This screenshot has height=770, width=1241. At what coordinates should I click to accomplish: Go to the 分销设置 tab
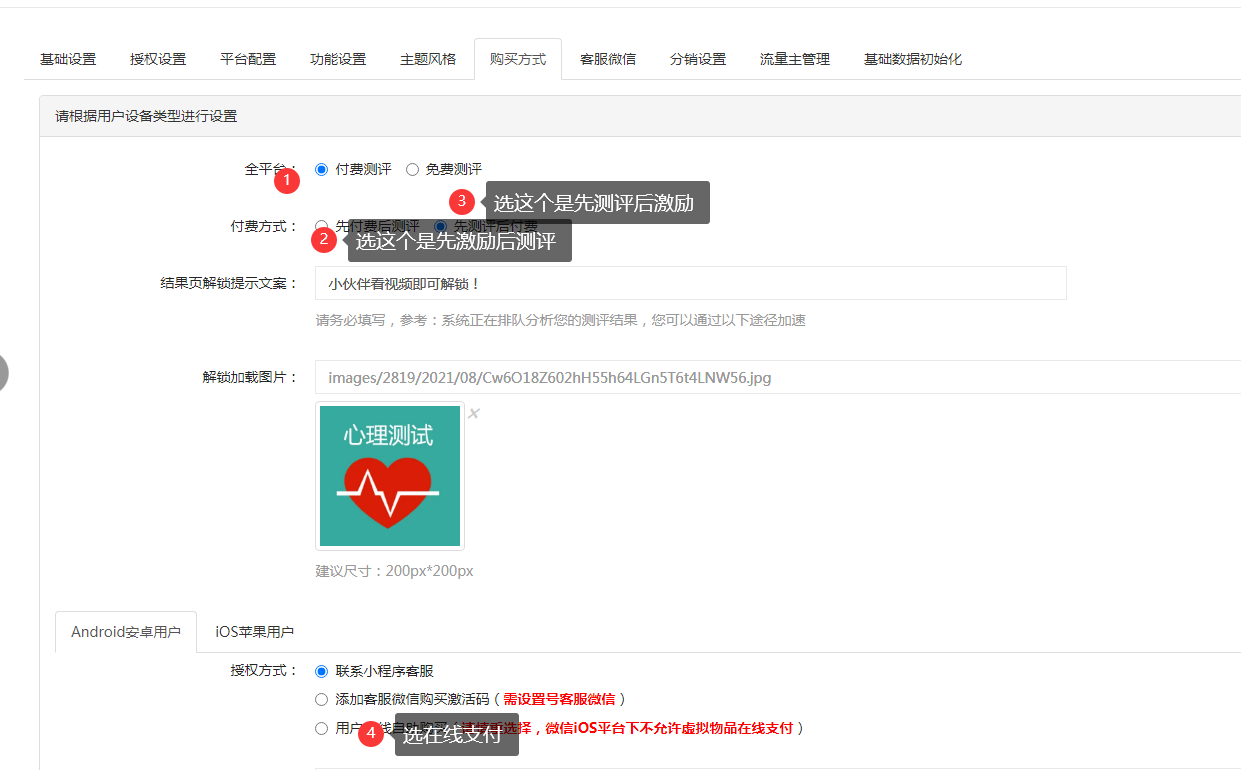[698, 59]
